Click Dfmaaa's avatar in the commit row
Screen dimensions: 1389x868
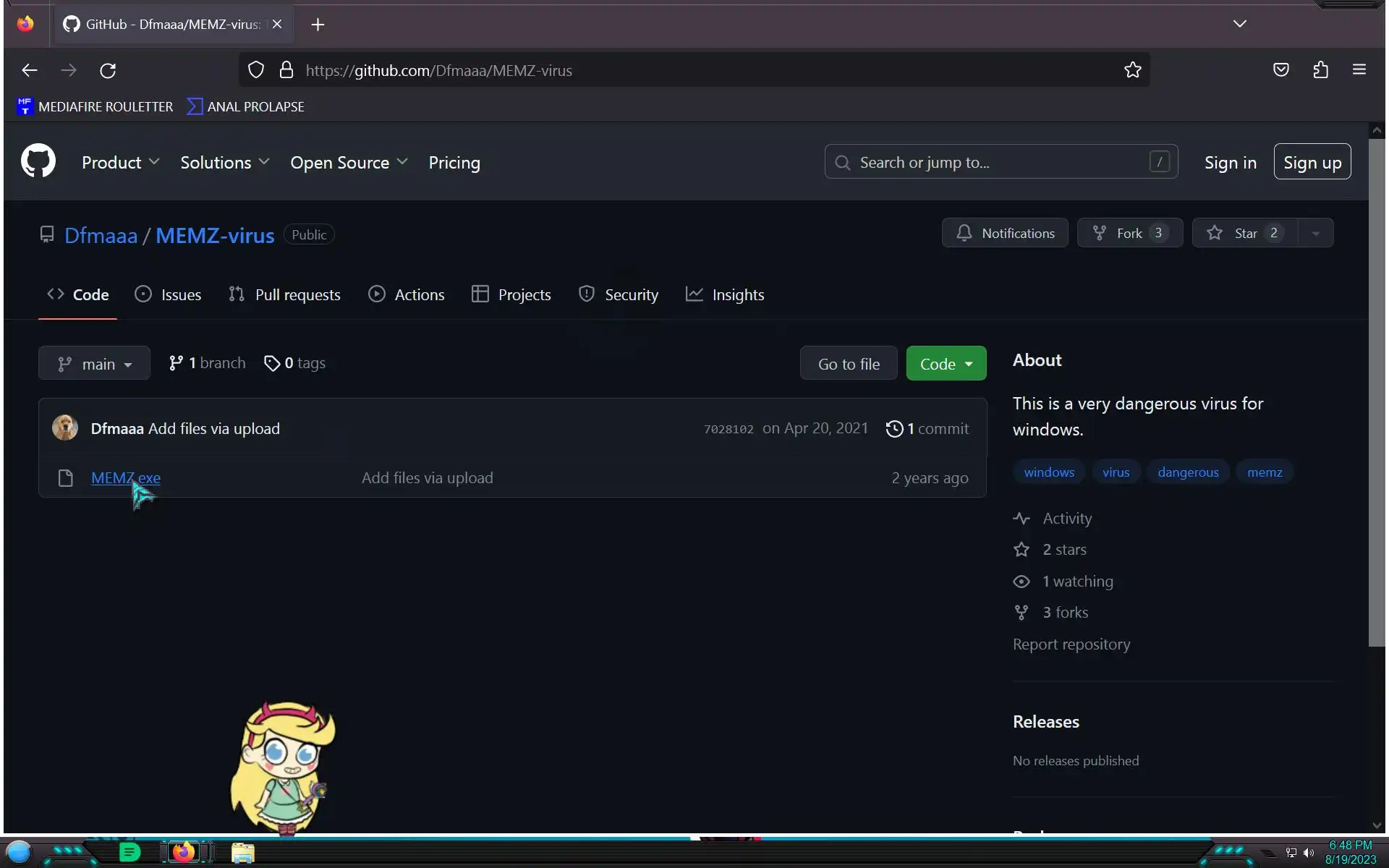pos(65,428)
